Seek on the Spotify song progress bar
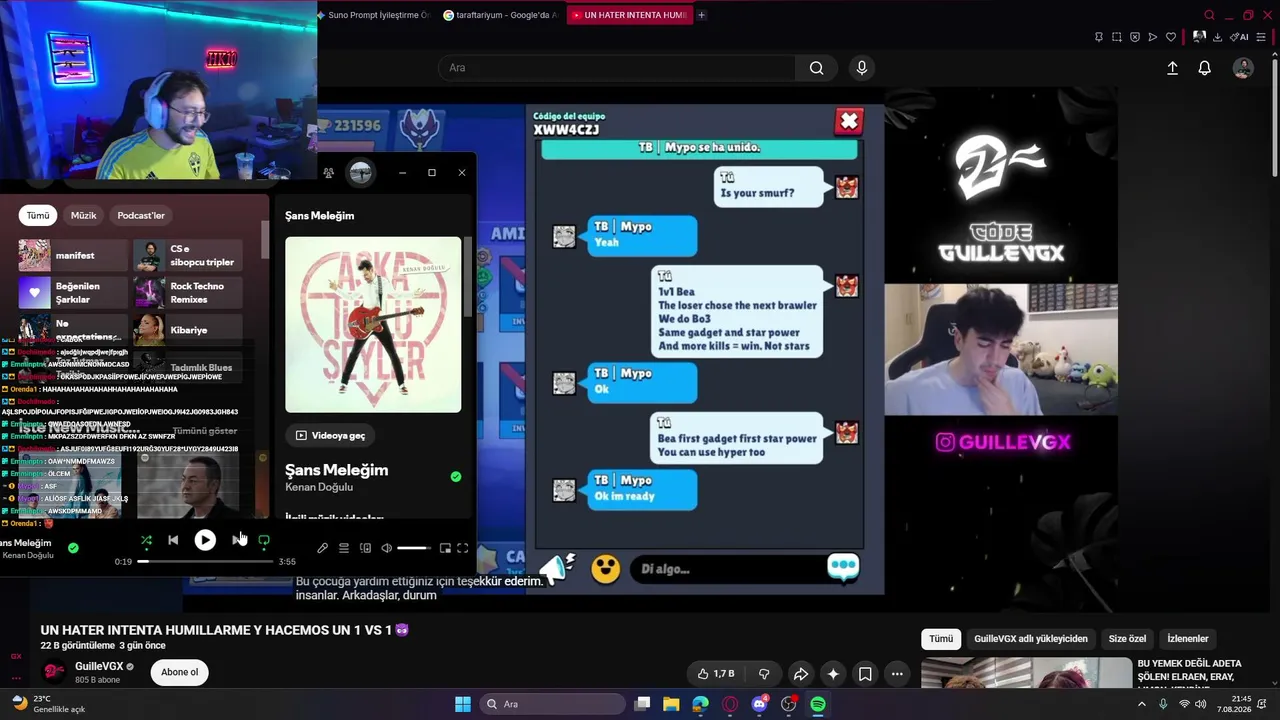Screen dimensions: 1280x720 (x=205, y=562)
